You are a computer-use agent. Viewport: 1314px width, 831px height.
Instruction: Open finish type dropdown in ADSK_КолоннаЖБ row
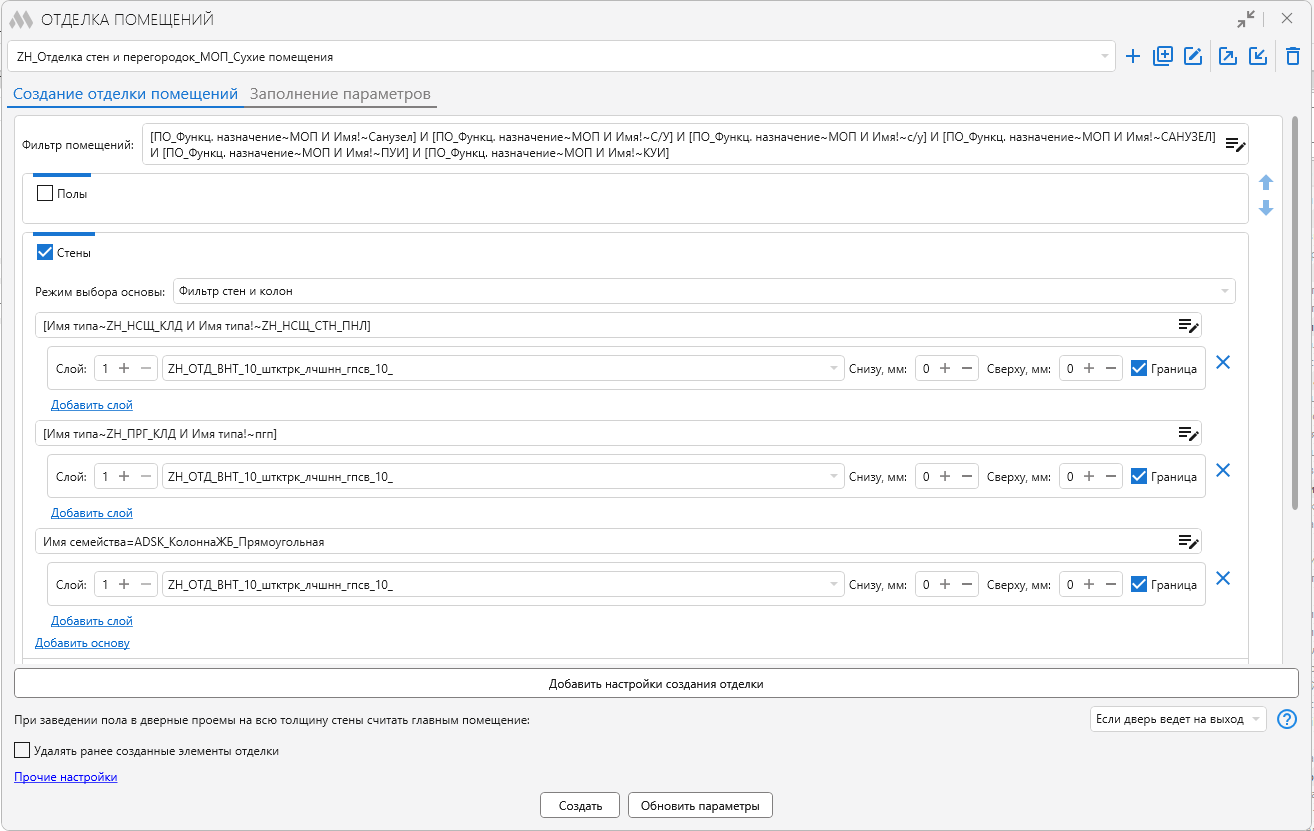pos(503,584)
